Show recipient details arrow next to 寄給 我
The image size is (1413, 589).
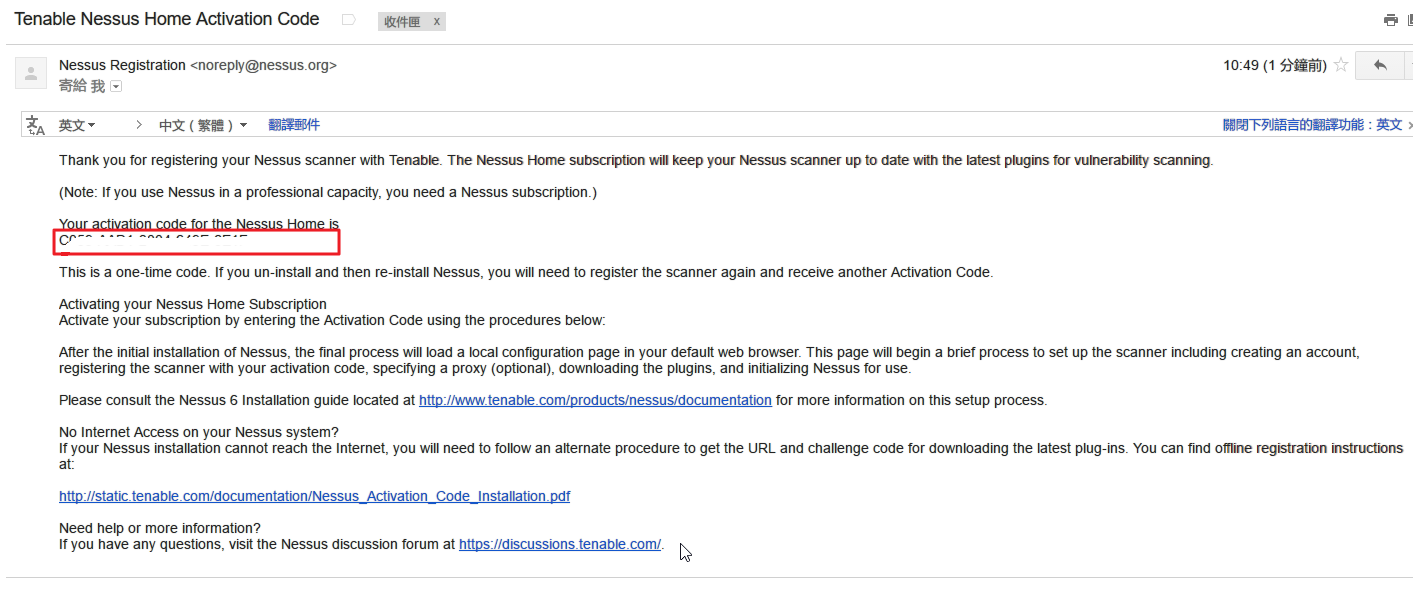coord(116,87)
